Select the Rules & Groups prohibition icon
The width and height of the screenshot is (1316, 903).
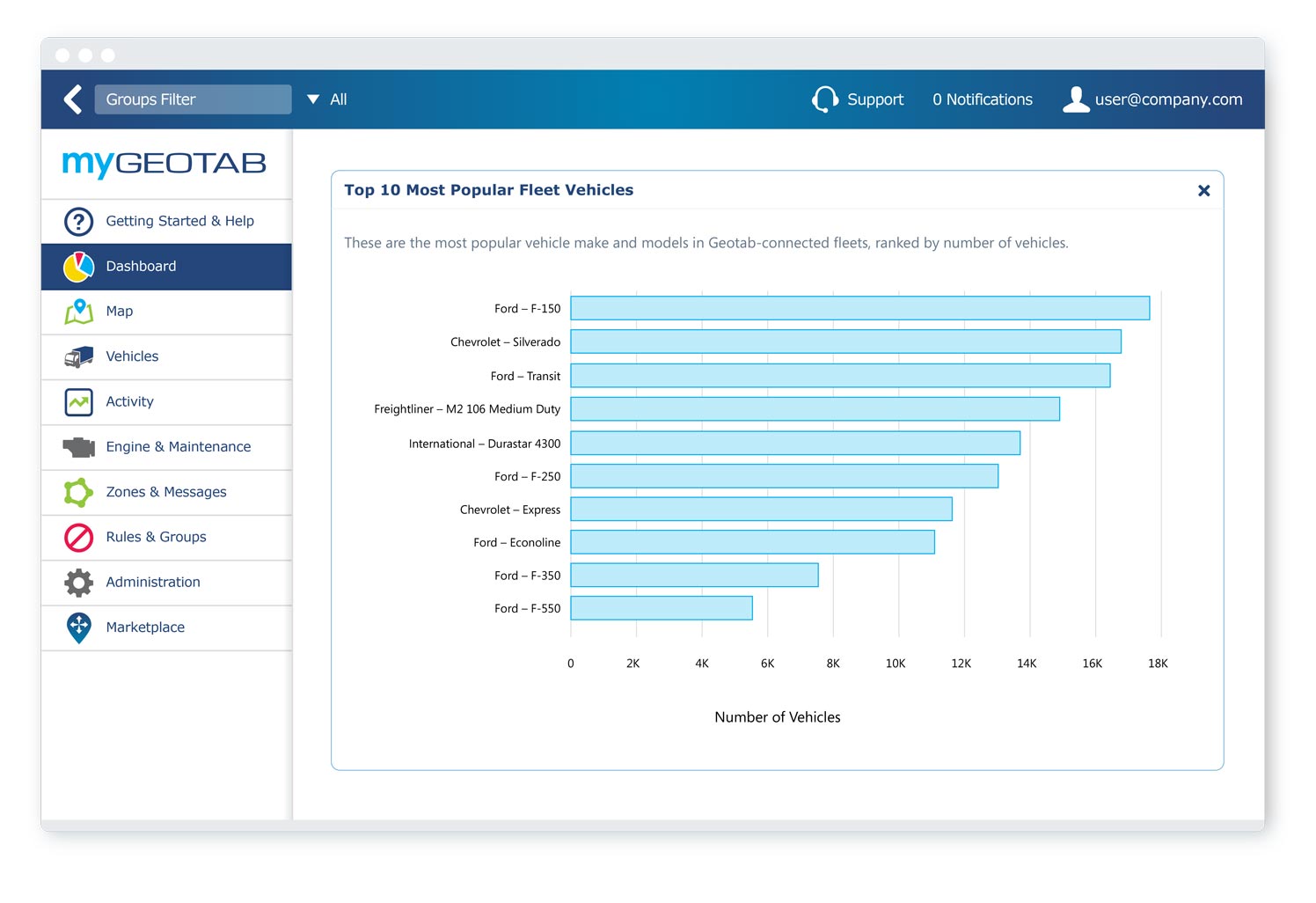coord(79,538)
